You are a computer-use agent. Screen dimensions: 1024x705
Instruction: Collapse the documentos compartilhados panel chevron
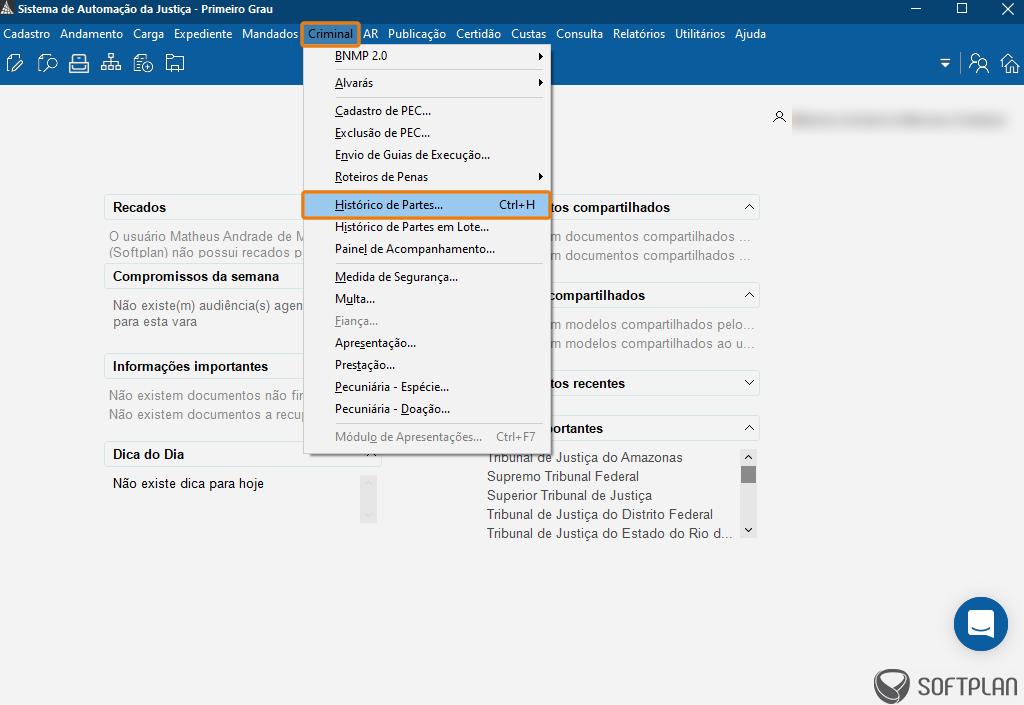pyautogui.click(x=749, y=207)
